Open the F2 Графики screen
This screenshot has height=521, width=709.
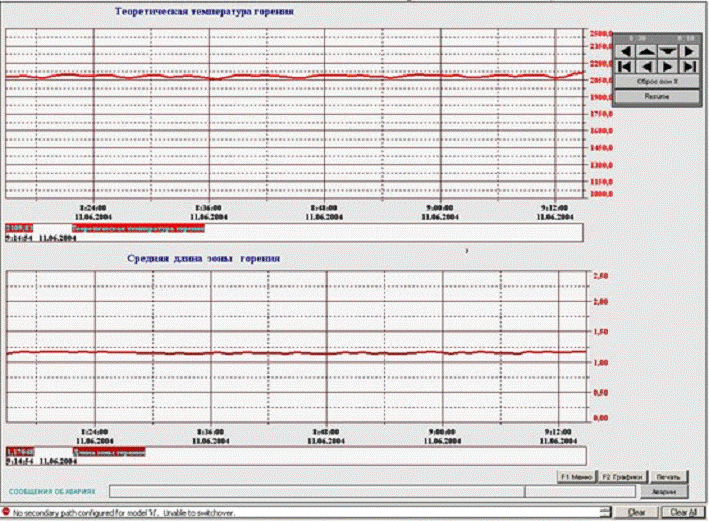(625, 476)
